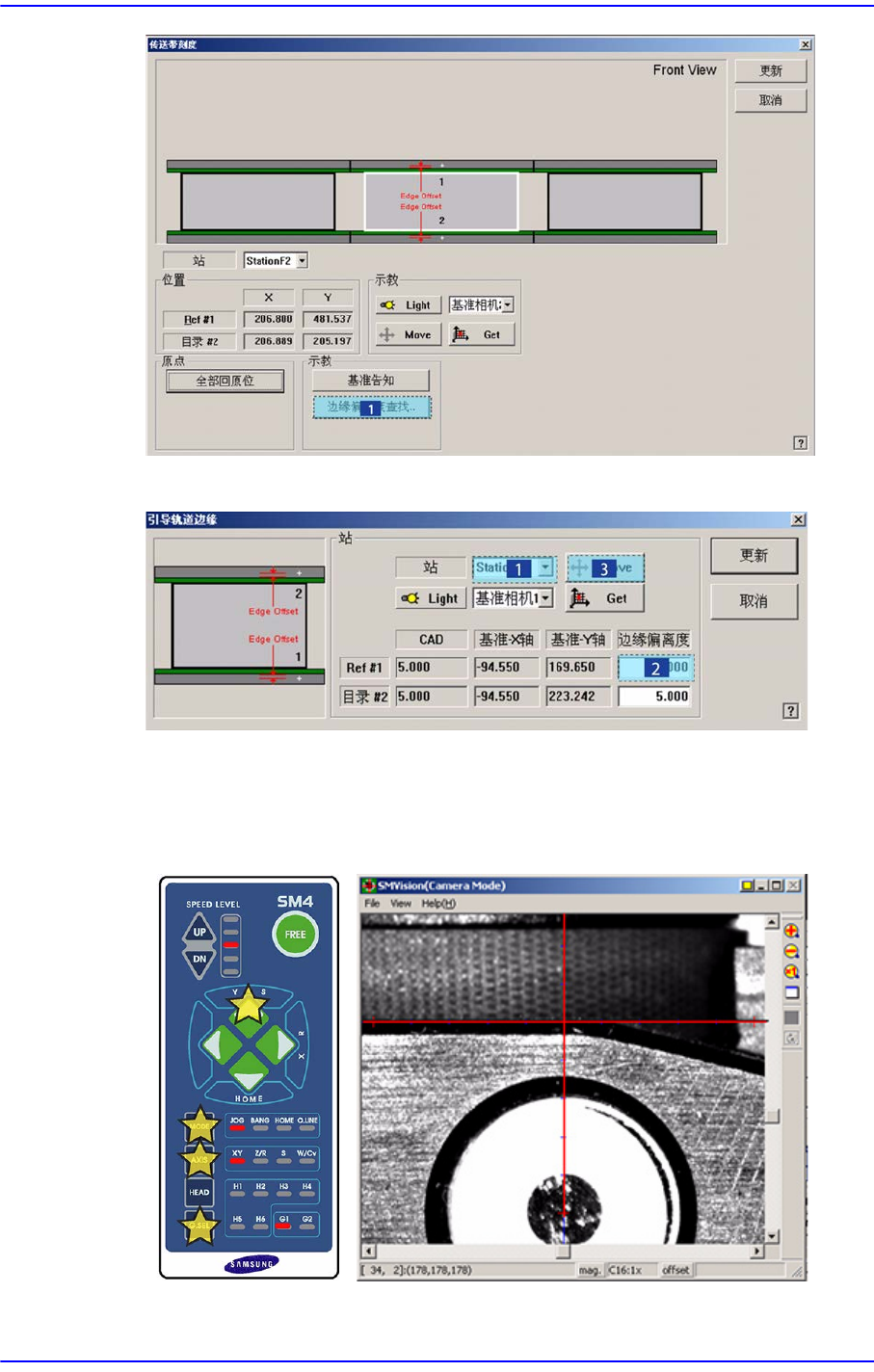Open the View menu in SMVision

(x=401, y=904)
